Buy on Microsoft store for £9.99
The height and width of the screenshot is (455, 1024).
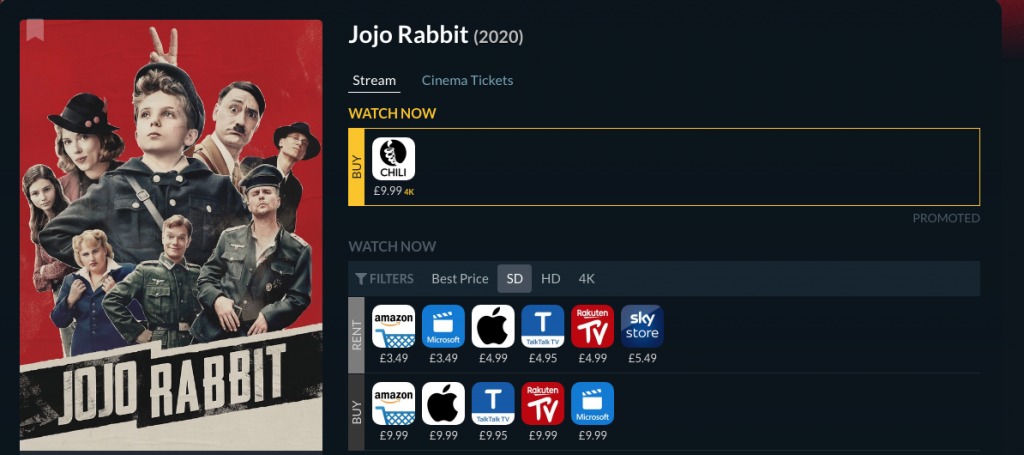coord(592,403)
